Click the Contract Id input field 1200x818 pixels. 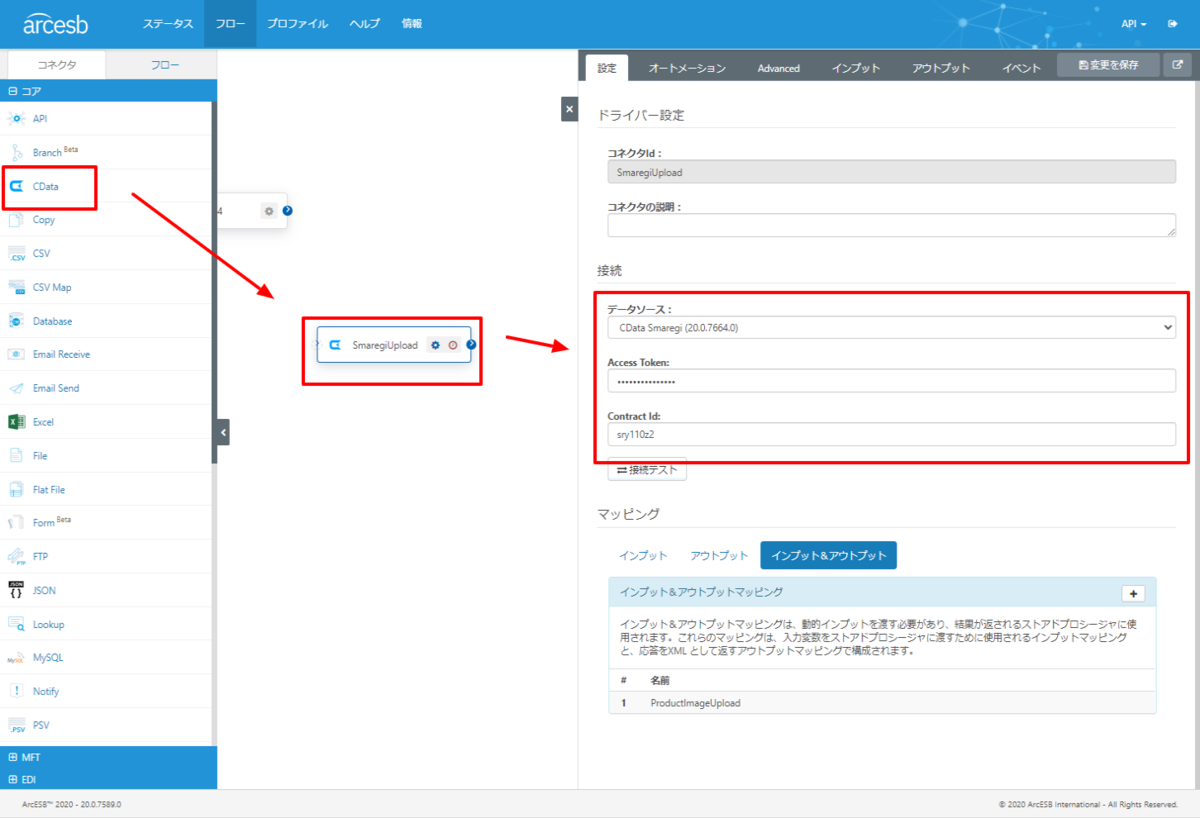(891, 434)
